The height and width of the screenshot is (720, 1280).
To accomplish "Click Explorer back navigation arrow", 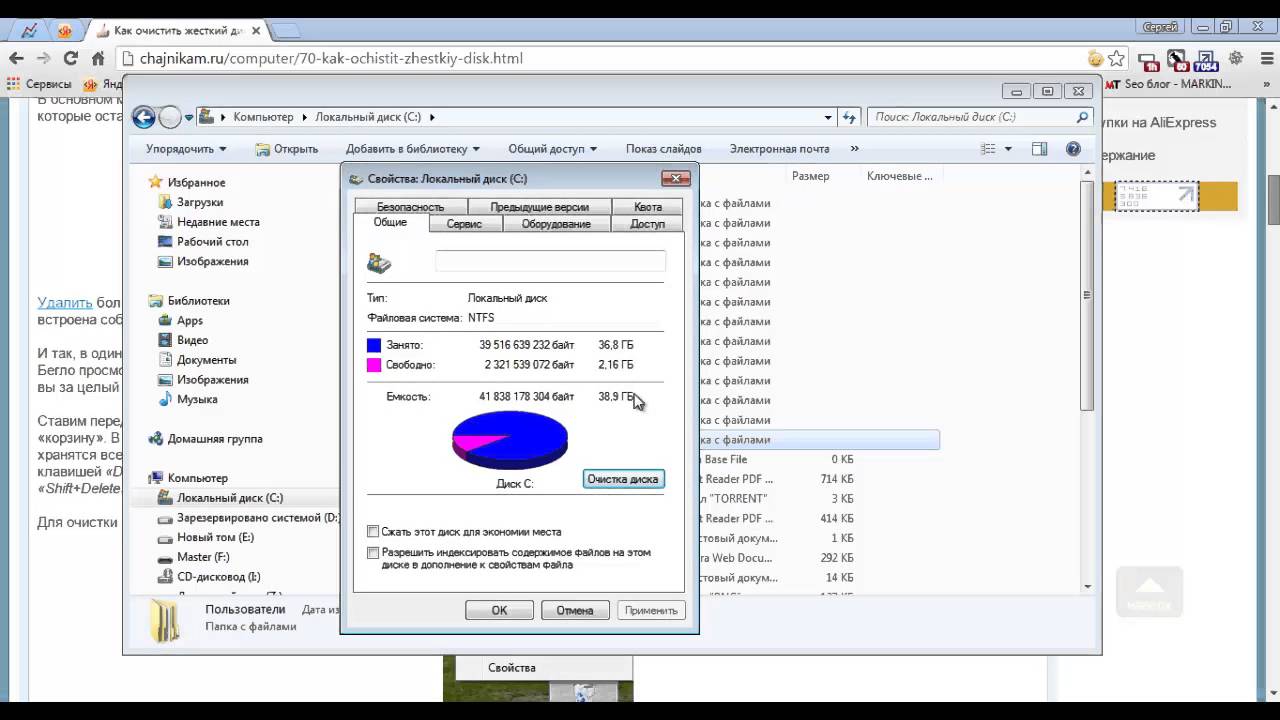I will [144, 117].
